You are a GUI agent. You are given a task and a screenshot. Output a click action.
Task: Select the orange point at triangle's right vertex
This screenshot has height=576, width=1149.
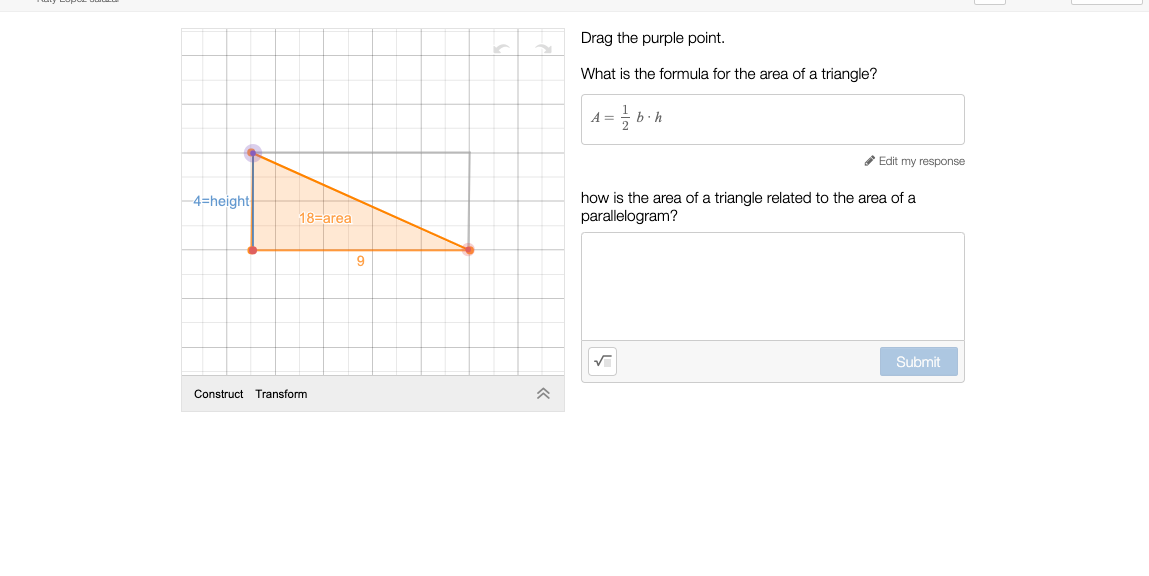(x=469, y=250)
